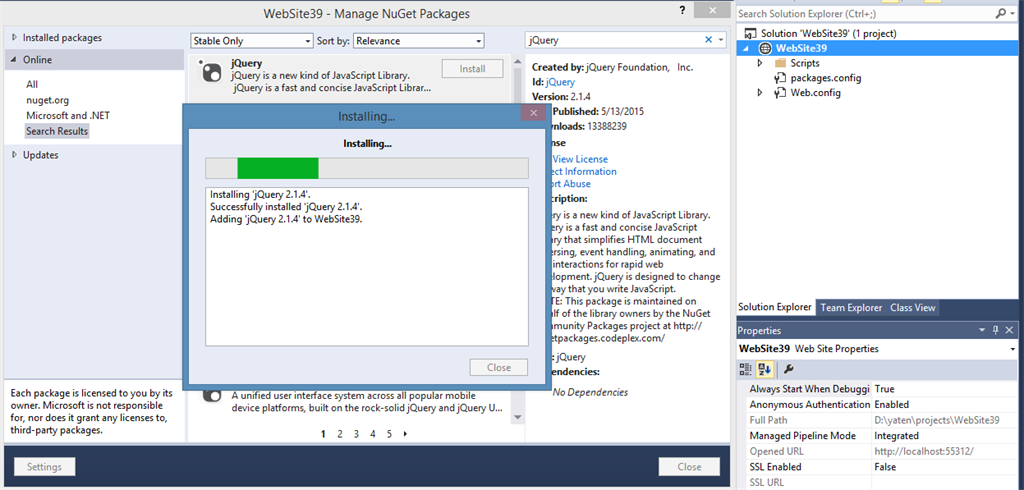Image resolution: width=1024 pixels, height=490 pixels.
Task: Clear the jQuery search text with X
Action: click(x=709, y=41)
